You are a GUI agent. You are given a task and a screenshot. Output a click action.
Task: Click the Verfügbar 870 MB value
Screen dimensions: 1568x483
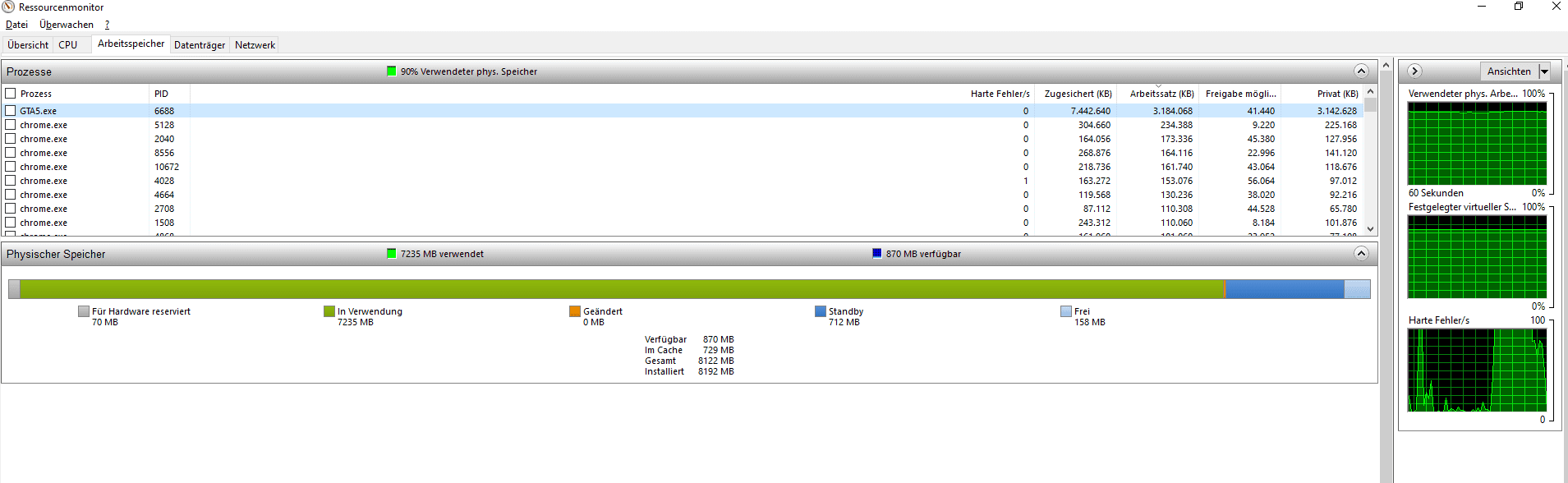[718, 339]
